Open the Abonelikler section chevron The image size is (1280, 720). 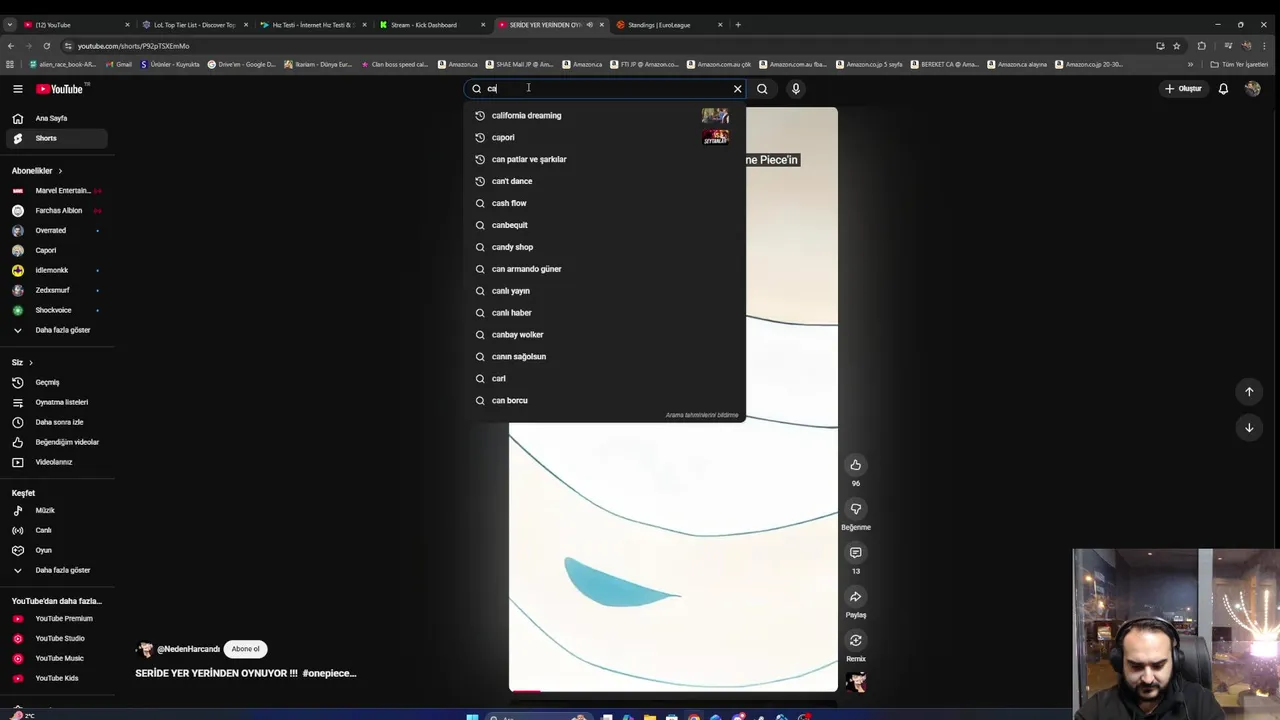click(x=60, y=171)
